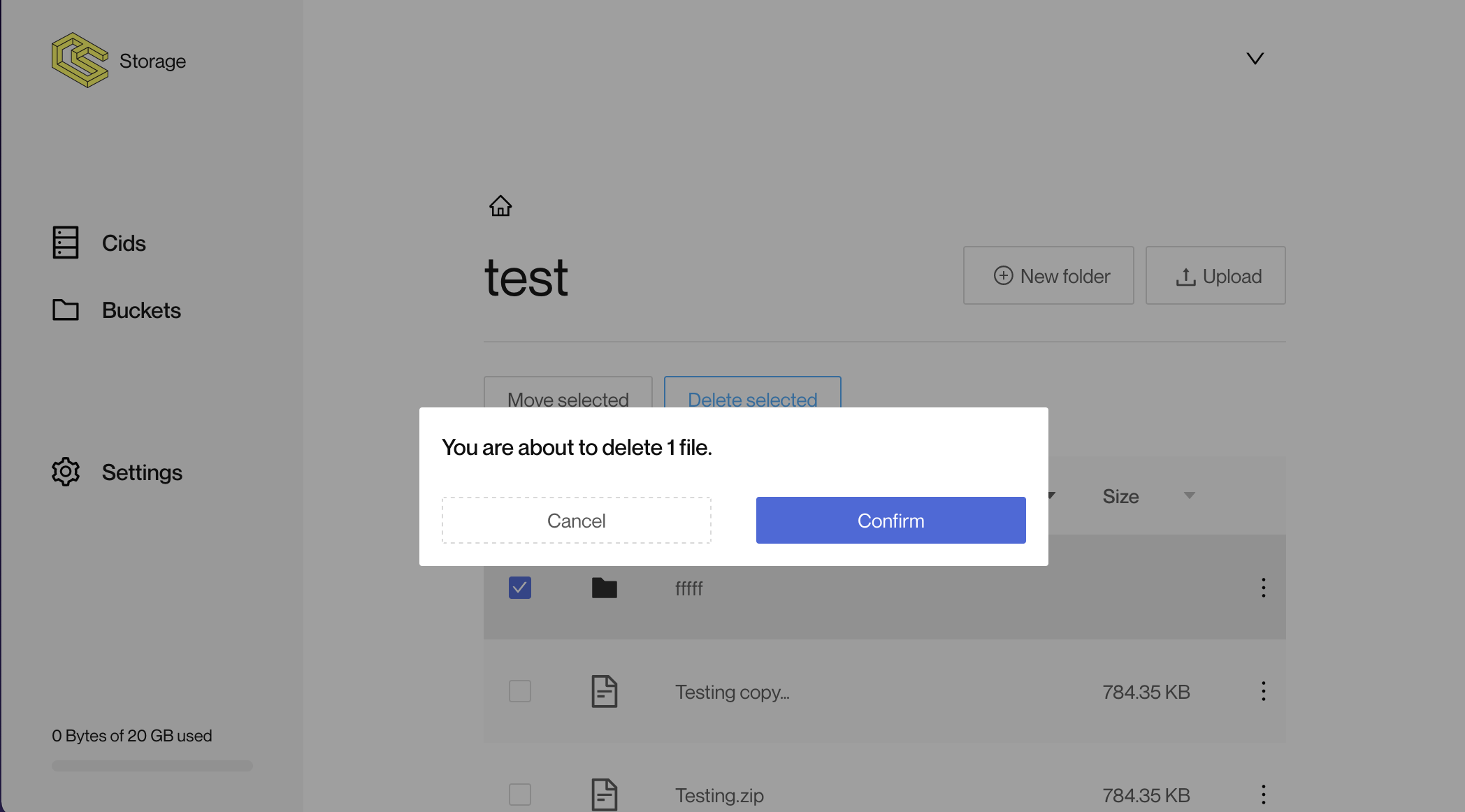Open the Size column sort dropdown
This screenshot has width=1465, height=812.
pyautogui.click(x=1190, y=495)
